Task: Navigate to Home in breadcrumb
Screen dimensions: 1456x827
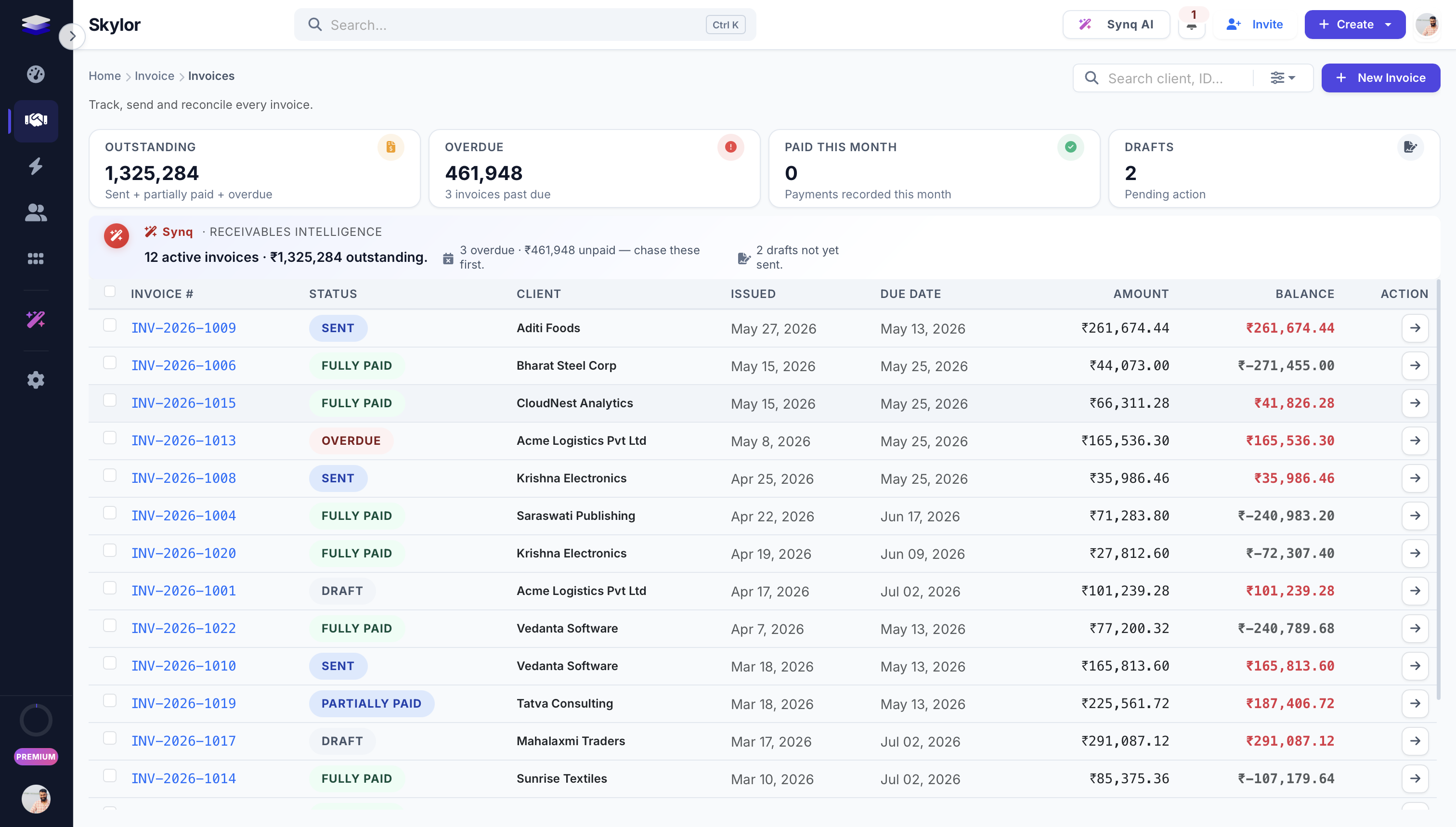Action: [104, 76]
